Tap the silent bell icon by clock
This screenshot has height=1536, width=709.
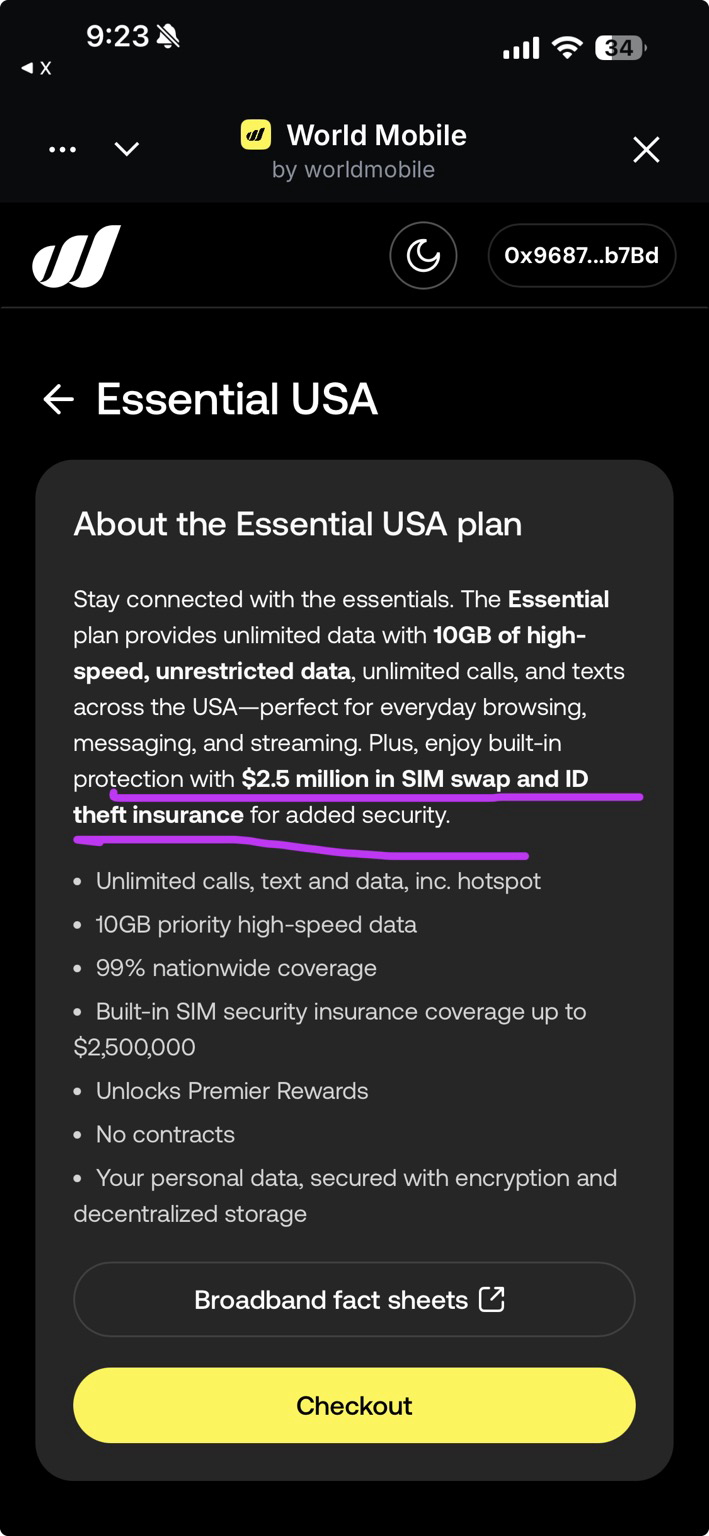[167, 38]
